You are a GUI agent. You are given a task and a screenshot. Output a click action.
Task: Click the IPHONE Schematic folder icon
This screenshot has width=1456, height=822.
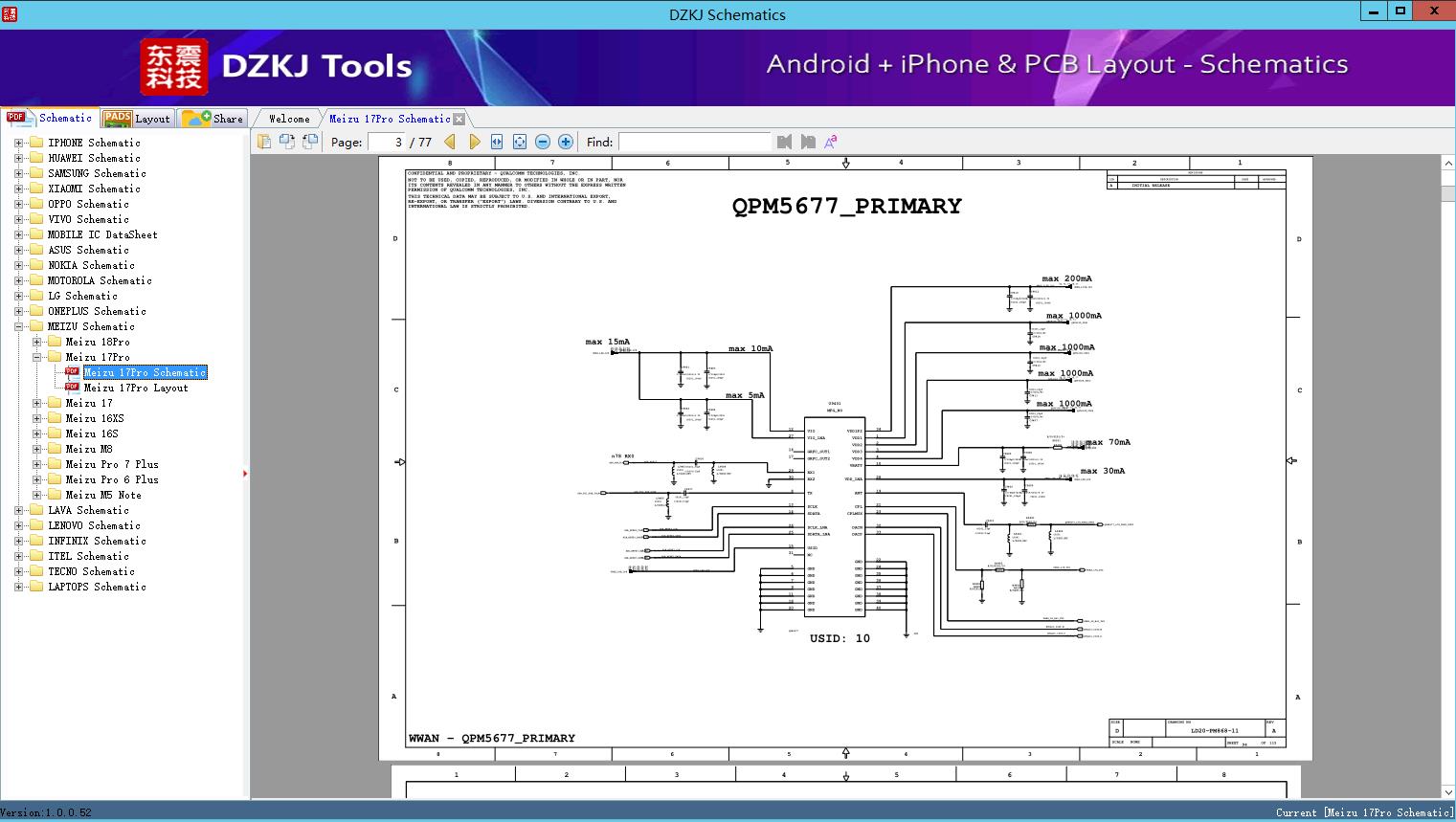coord(36,143)
